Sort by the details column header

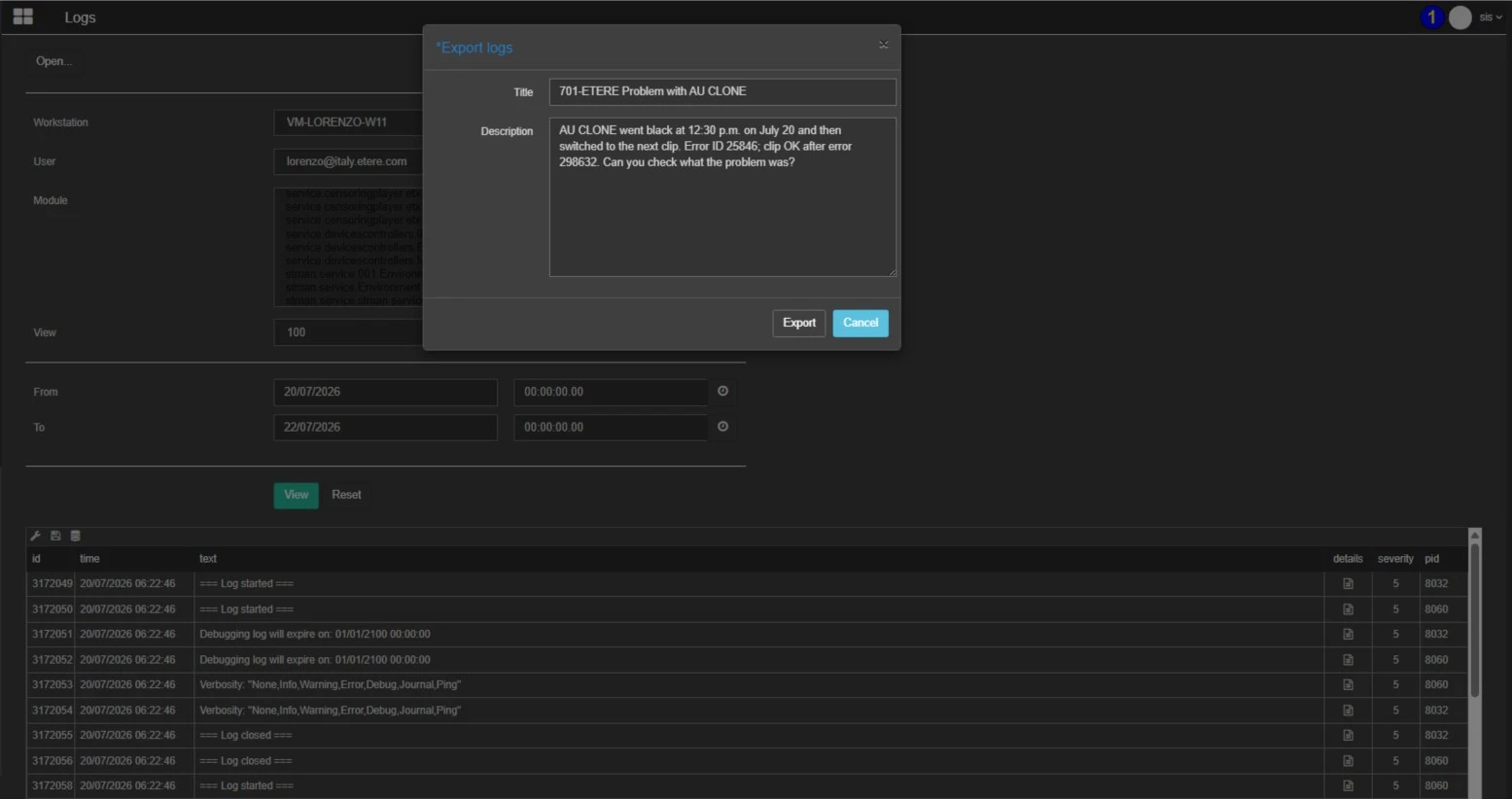pos(1348,559)
